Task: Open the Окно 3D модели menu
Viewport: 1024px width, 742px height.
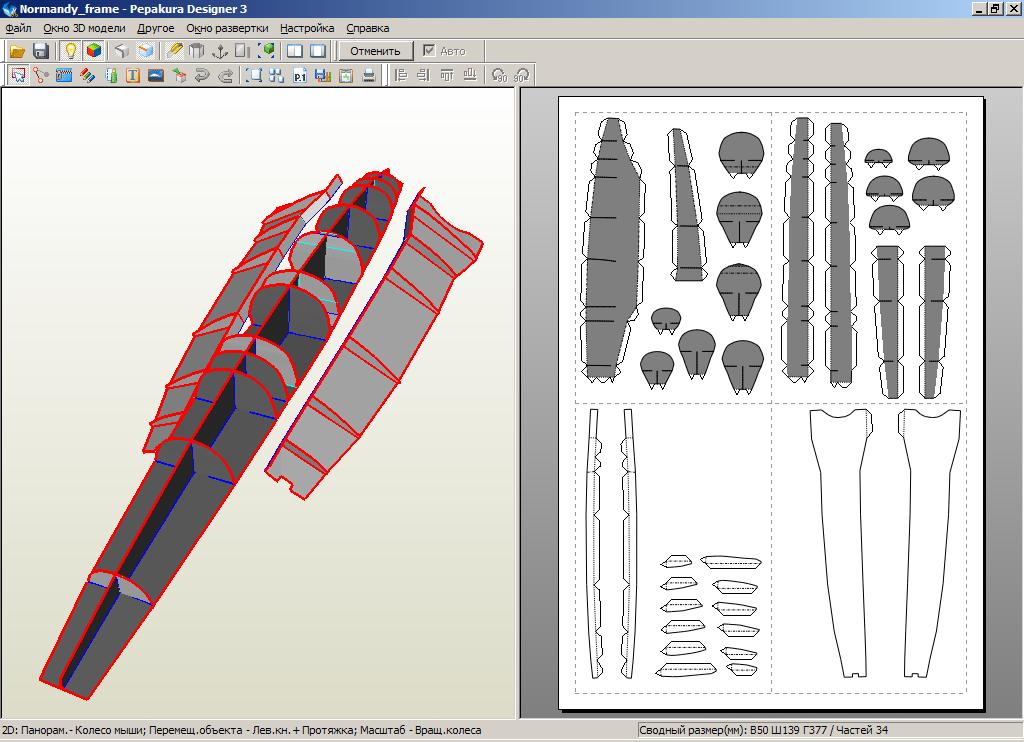Action: click(x=84, y=28)
